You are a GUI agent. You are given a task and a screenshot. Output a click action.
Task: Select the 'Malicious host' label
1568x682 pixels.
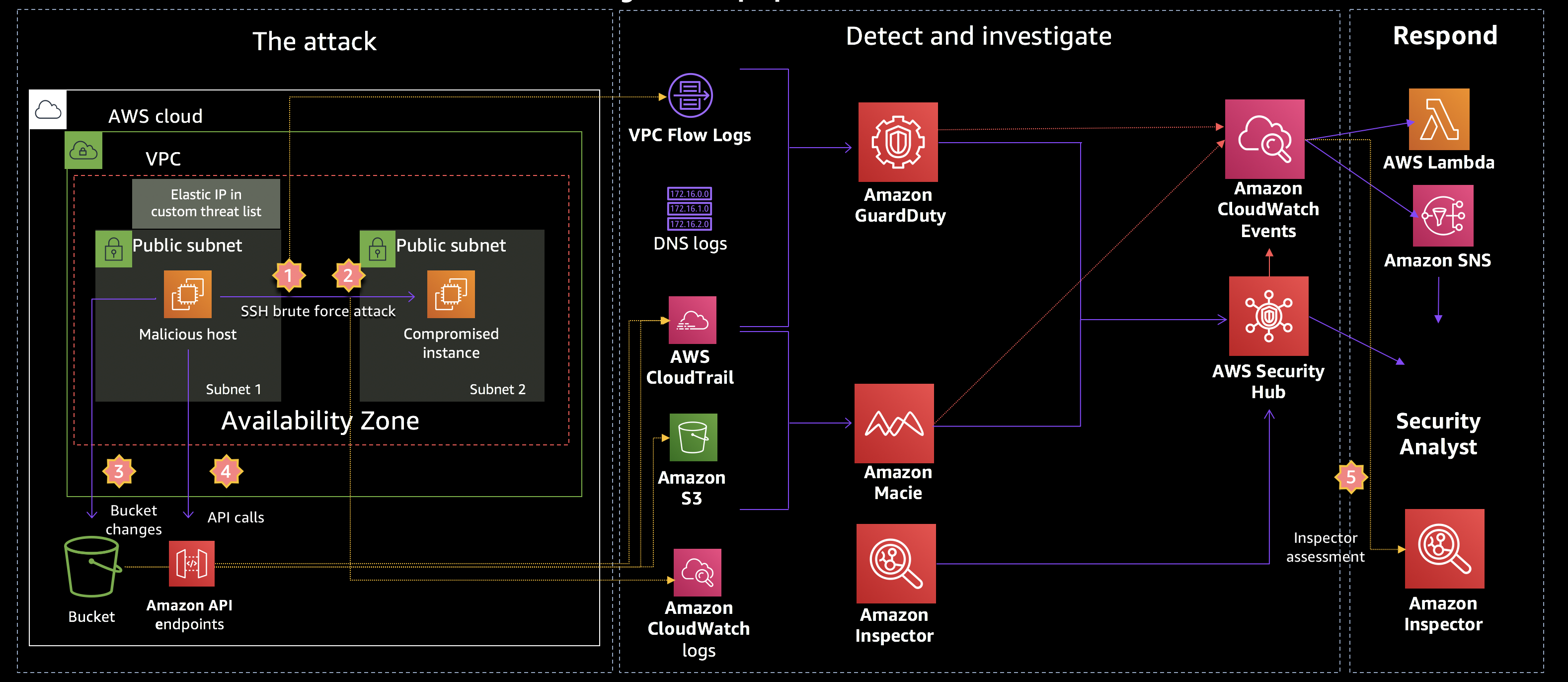click(187, 335)
